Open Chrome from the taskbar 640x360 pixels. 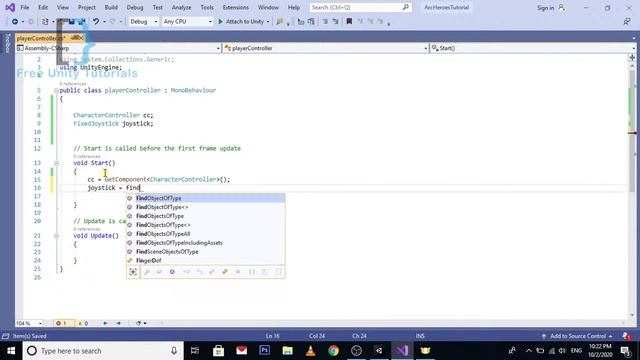[x=333, y=351]
